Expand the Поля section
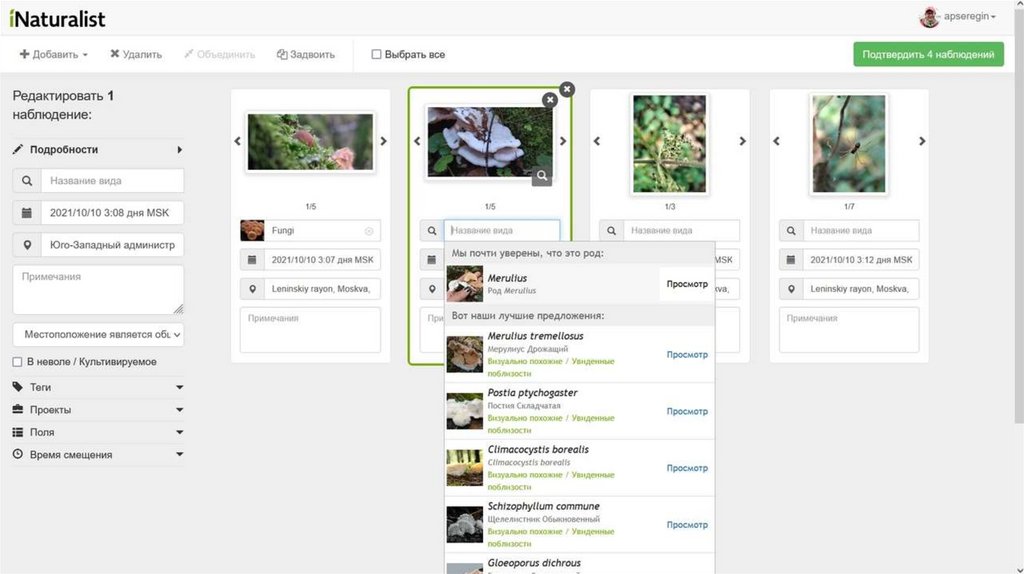Image resolution: width=1024 pixels, height=574 pixels. pos(98,432)
